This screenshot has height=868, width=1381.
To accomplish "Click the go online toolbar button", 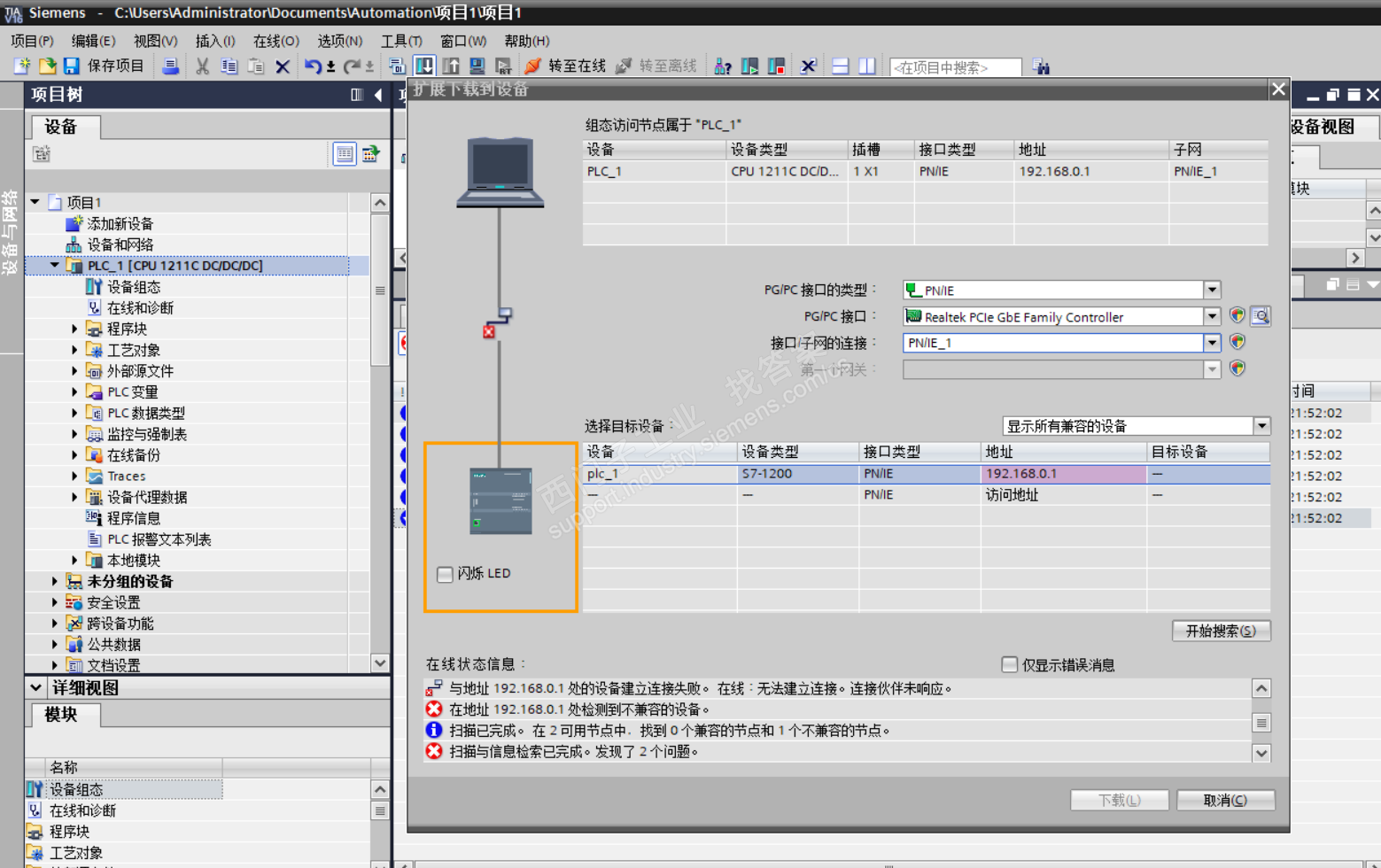I will (565, 66).
